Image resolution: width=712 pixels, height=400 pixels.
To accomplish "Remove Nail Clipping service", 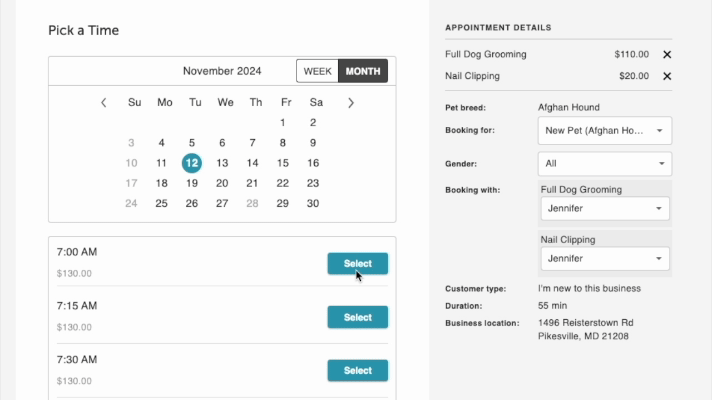I will [667, 76].
